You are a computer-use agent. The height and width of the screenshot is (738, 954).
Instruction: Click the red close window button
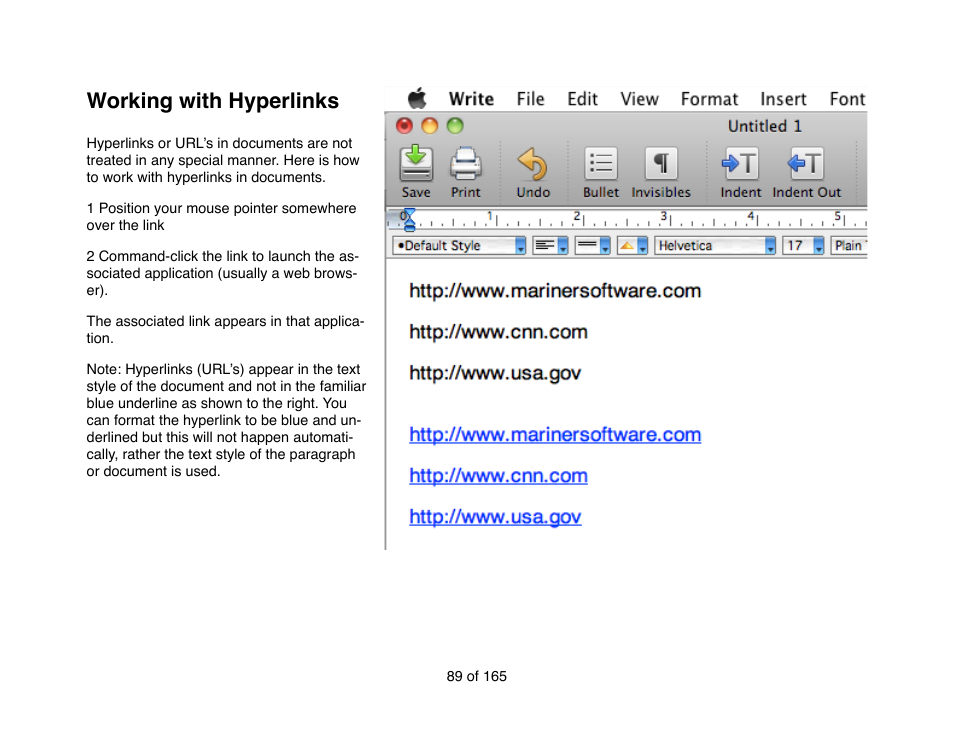pos(404,126)
